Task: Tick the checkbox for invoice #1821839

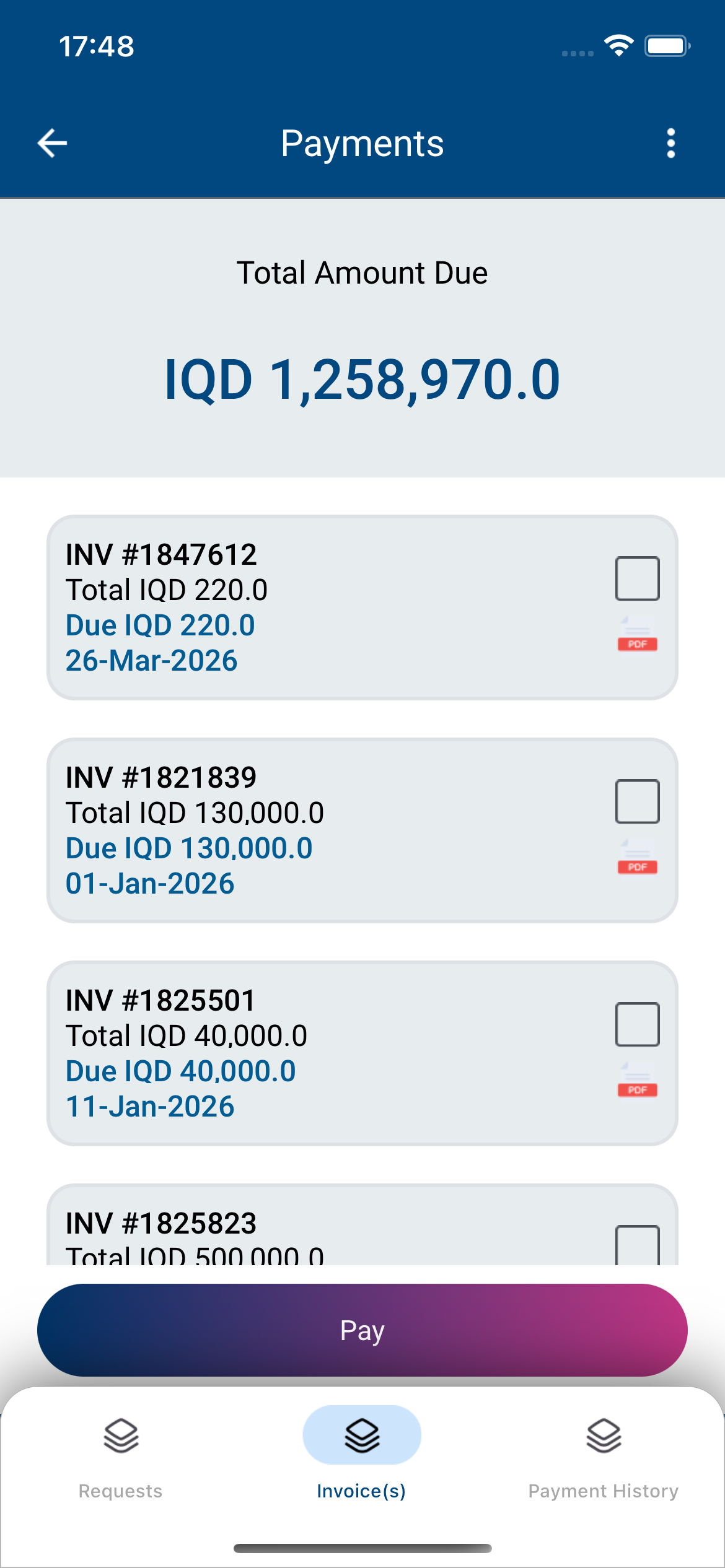Action: (637, 801)
